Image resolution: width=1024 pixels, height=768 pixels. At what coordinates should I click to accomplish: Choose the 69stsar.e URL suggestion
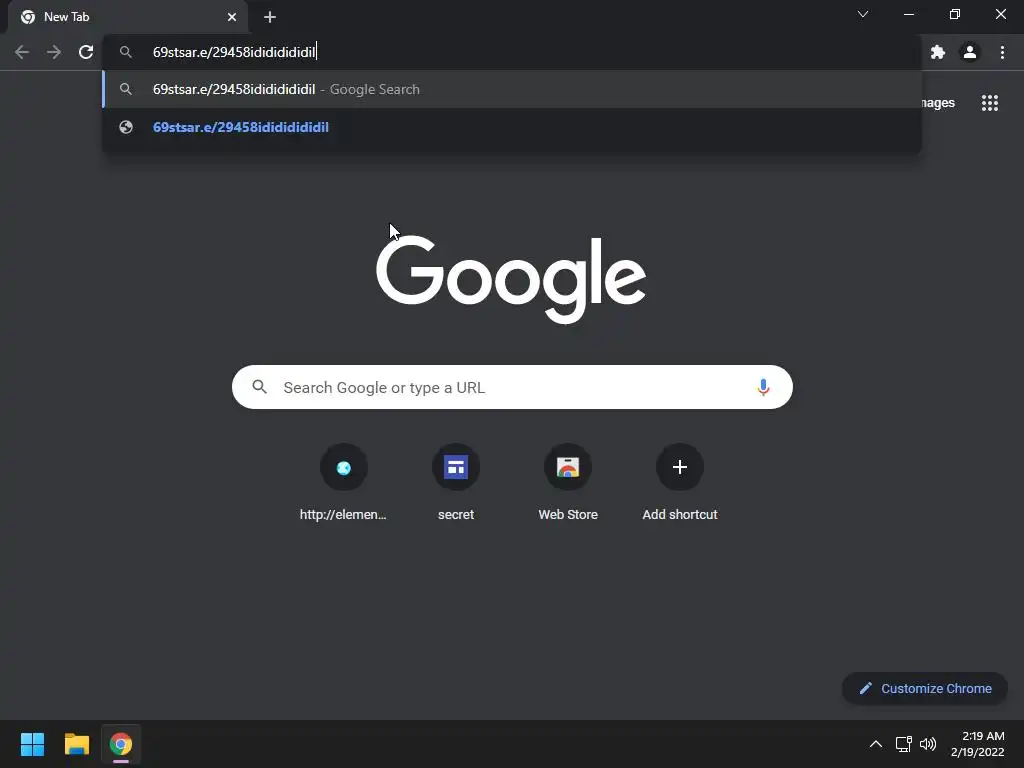click(x=512, y=127)
